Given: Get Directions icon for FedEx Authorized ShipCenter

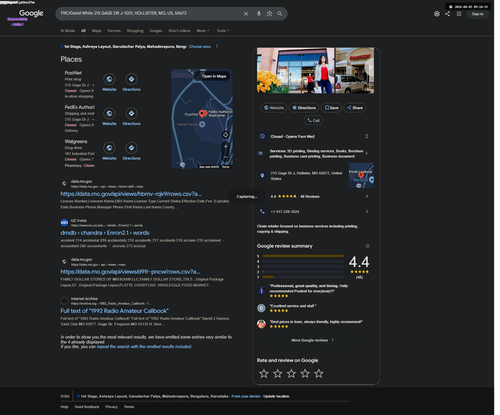Looking at the screenshot, I should pos(131,113).
